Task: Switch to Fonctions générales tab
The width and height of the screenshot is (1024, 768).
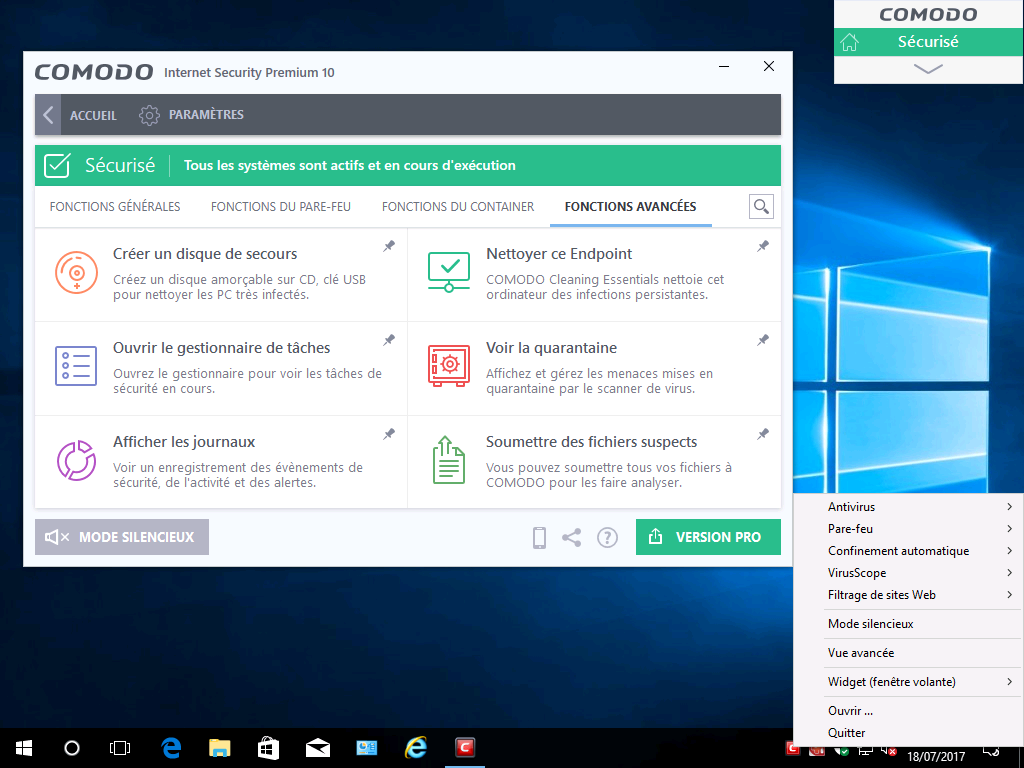Action: coord(115,207)
